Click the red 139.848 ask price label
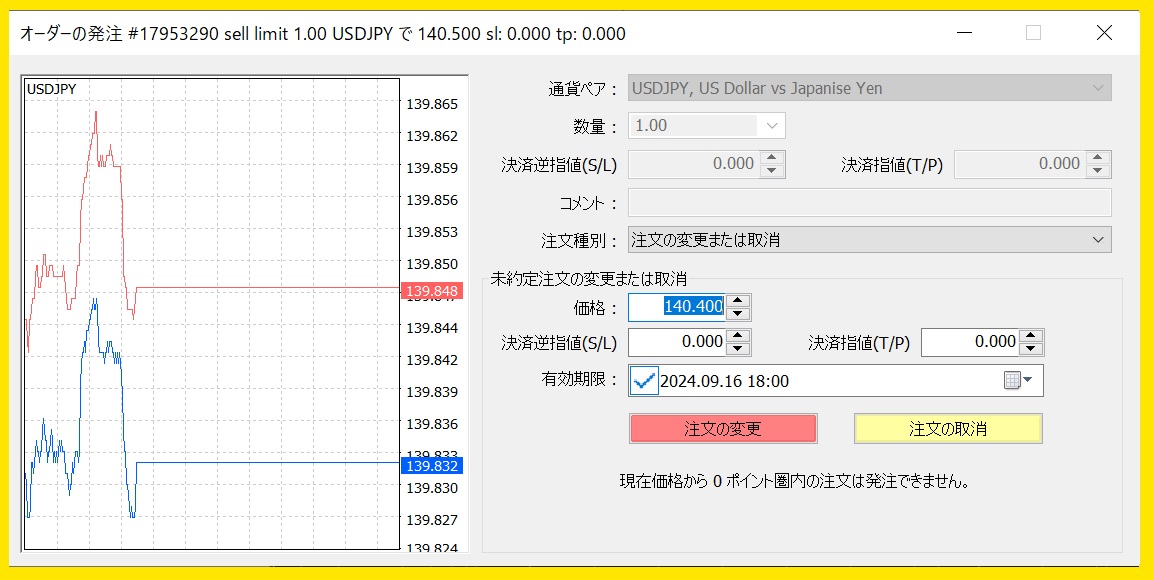The image size is (1153, 580). point(430,292)
